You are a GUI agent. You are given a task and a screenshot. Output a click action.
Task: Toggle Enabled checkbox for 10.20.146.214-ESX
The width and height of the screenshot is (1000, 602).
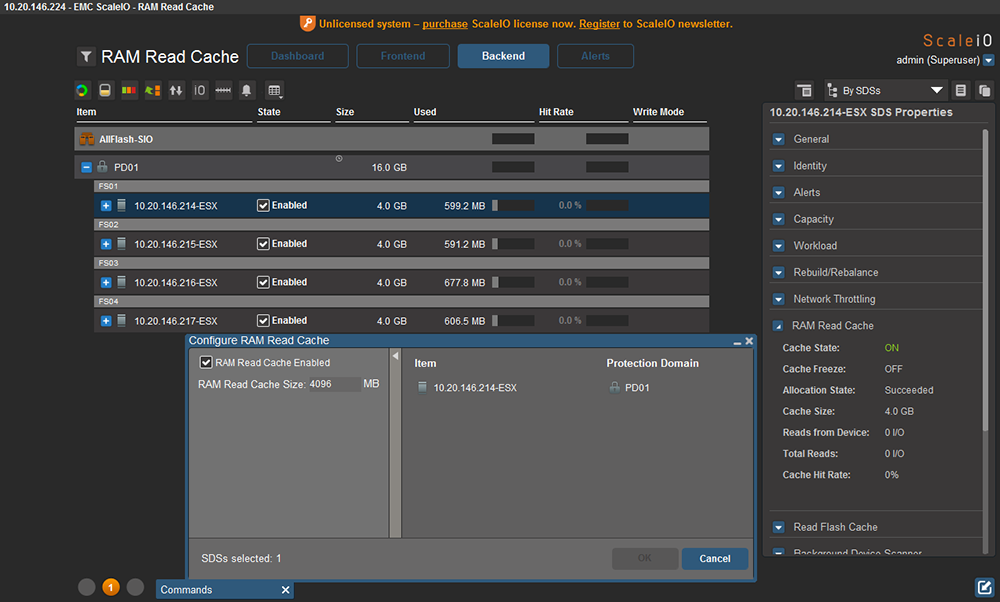[263, 205]
